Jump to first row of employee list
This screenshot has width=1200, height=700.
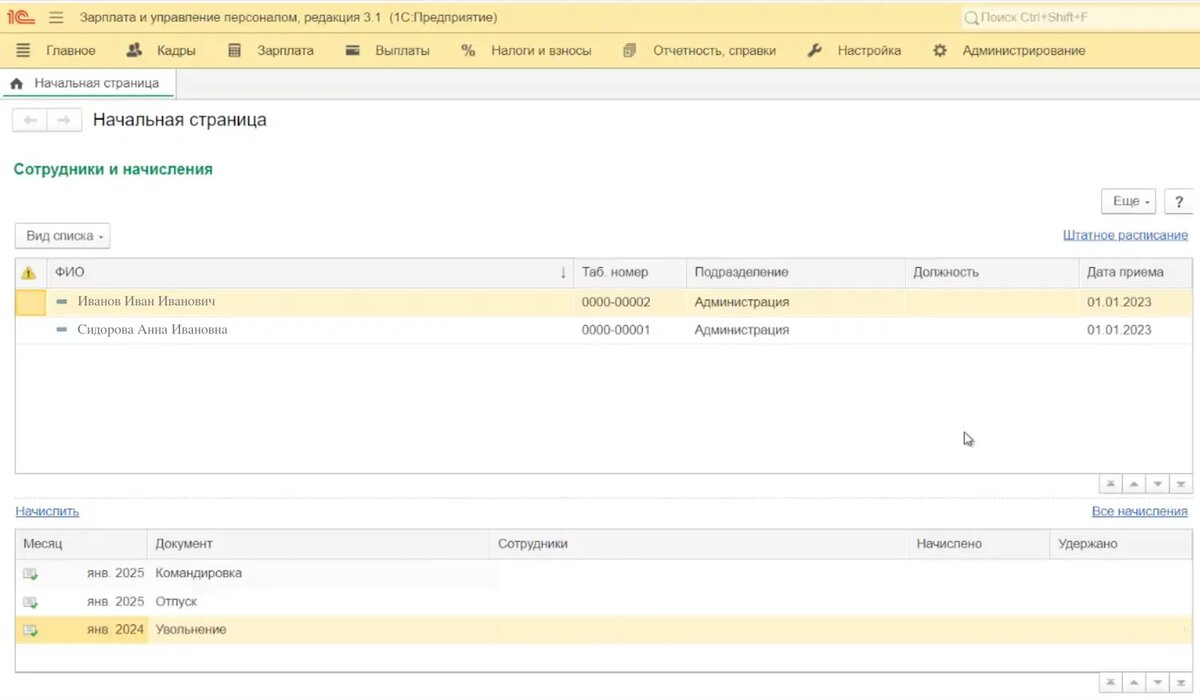click(x=1110, y=484)
